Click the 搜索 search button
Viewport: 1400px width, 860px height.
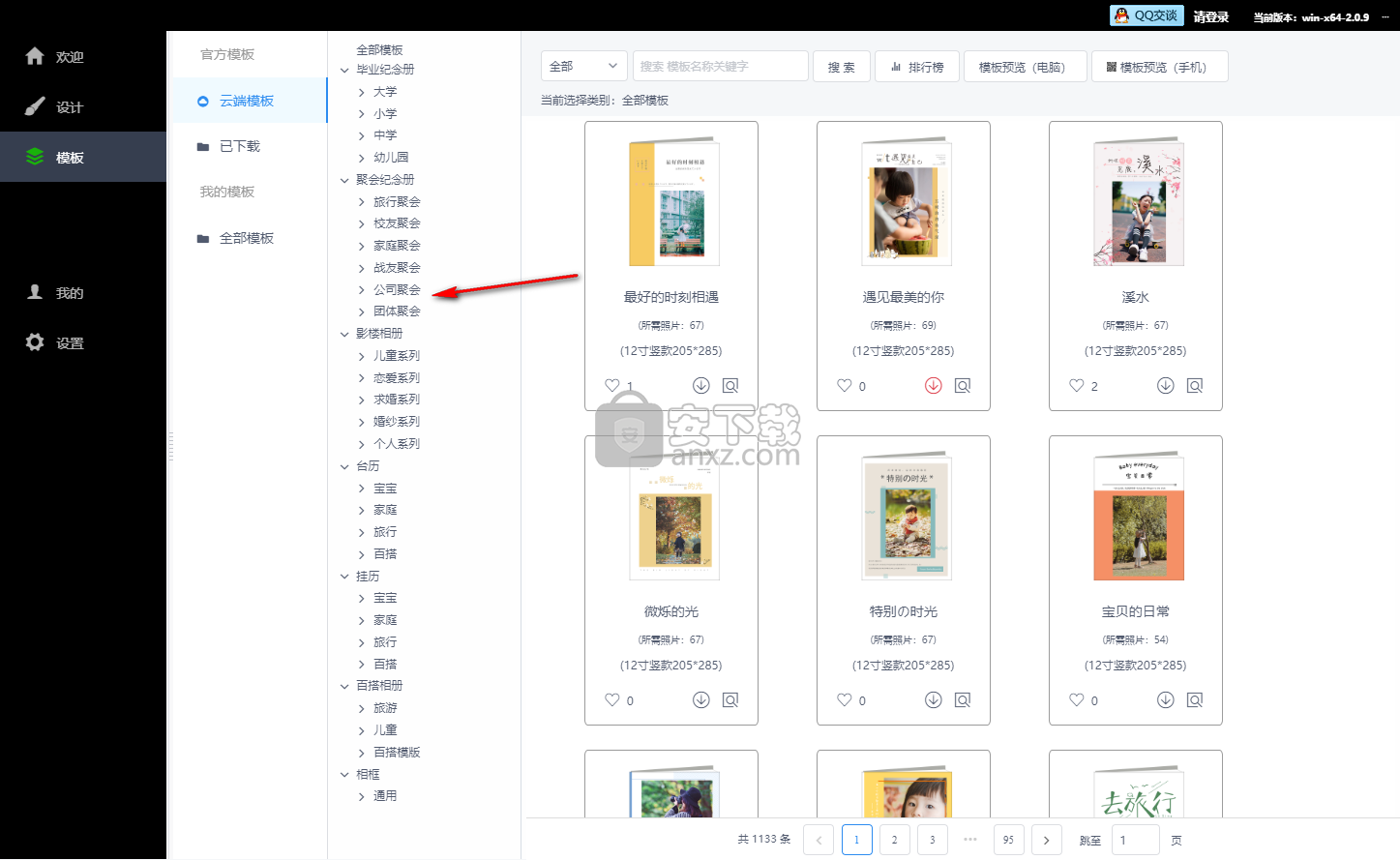(841, 67)
